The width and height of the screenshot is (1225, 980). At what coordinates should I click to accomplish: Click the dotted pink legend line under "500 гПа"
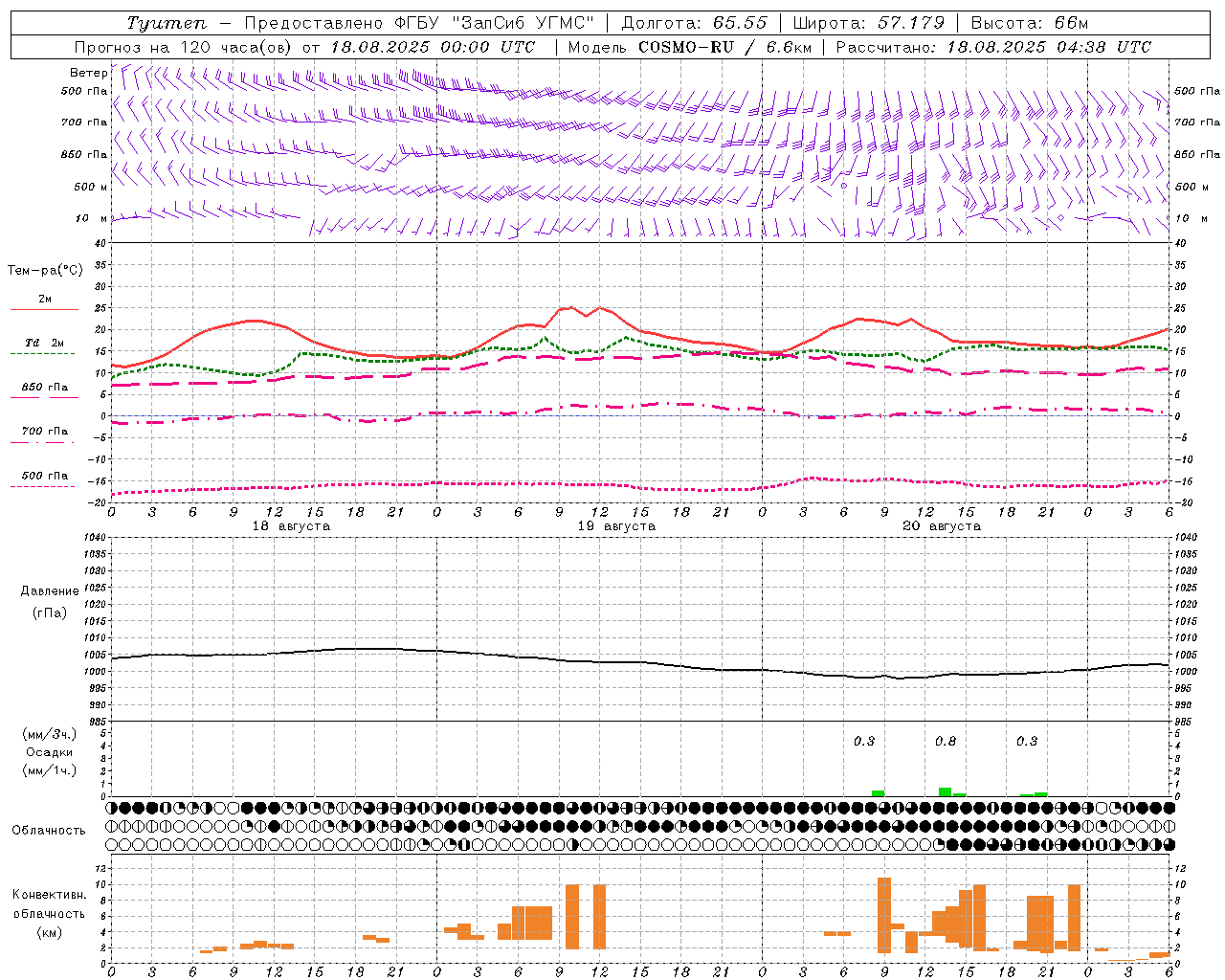coord(43,486)
